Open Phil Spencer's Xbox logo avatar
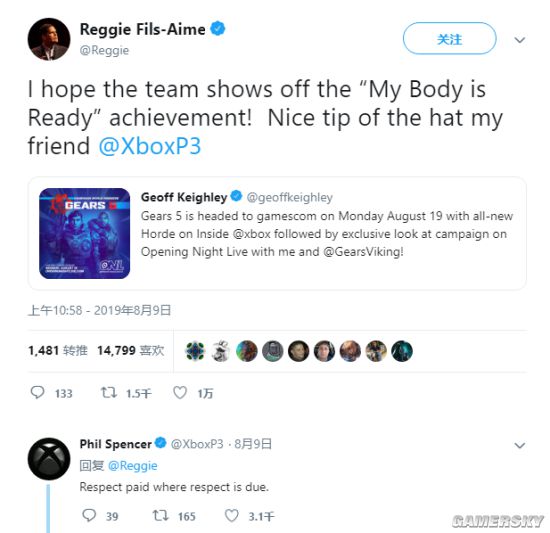The width and height of the screenshot is (550, 533). point(49,459)
